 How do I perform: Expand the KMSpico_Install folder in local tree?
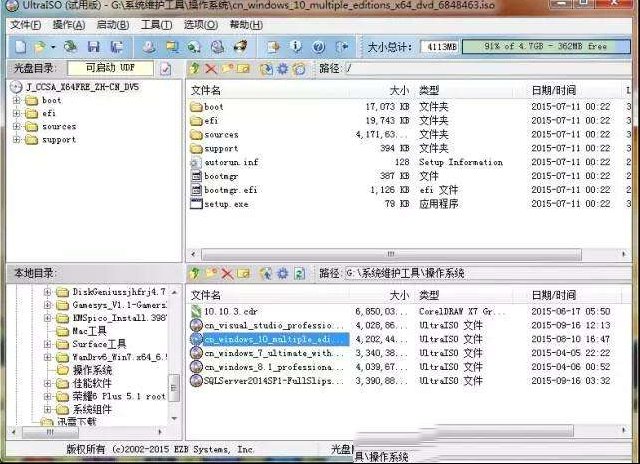click(x=47, y=318)
